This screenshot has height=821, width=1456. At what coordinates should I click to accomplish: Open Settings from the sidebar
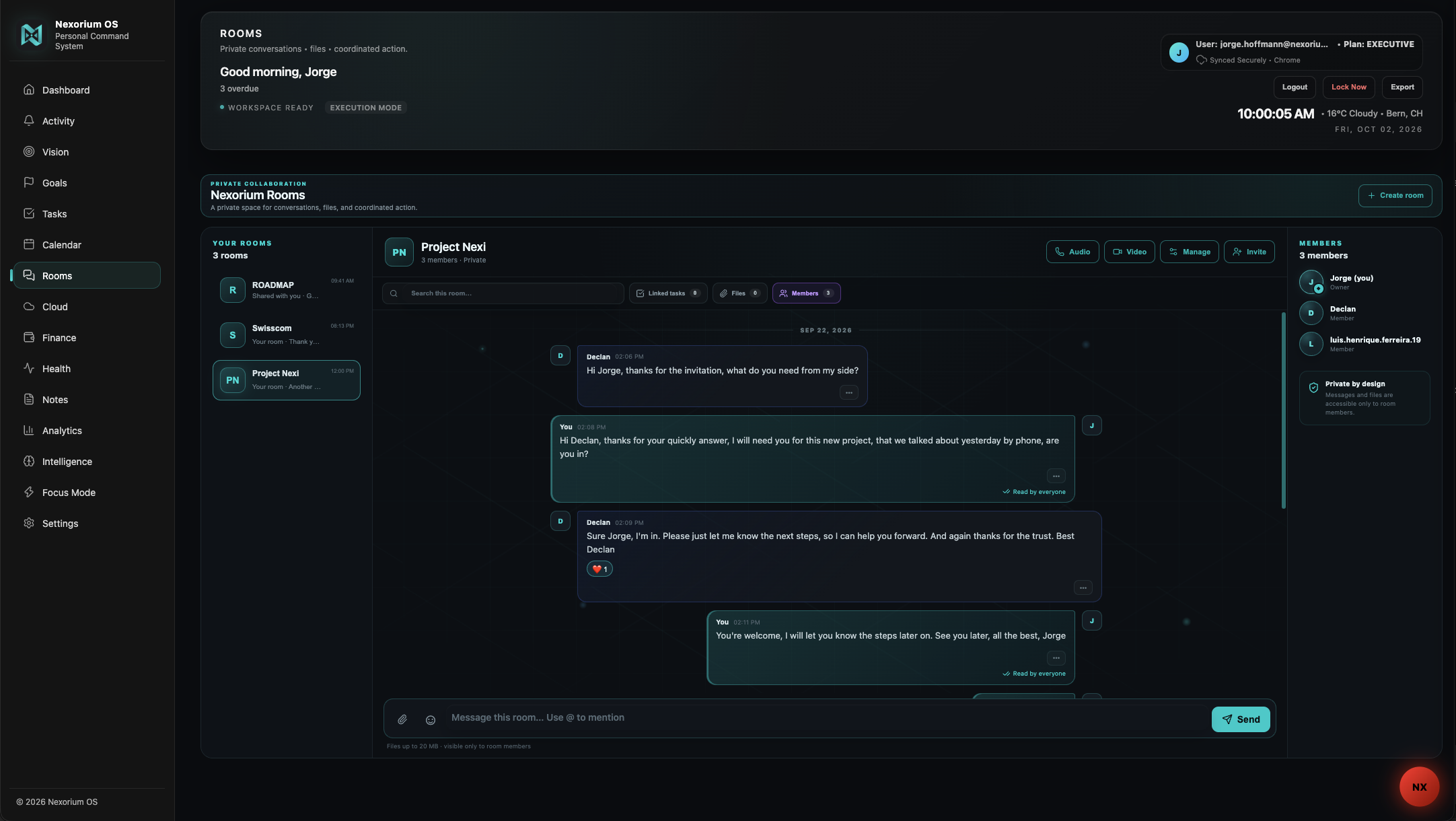click(x=87, y=524)
